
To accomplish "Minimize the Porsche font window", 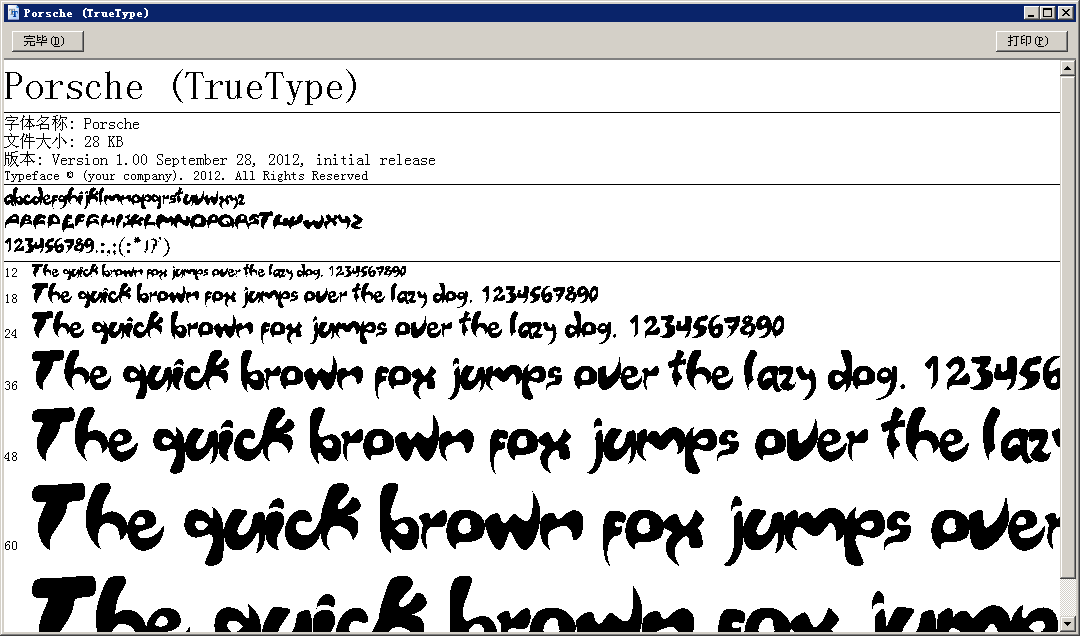I will coord(1032,12).
